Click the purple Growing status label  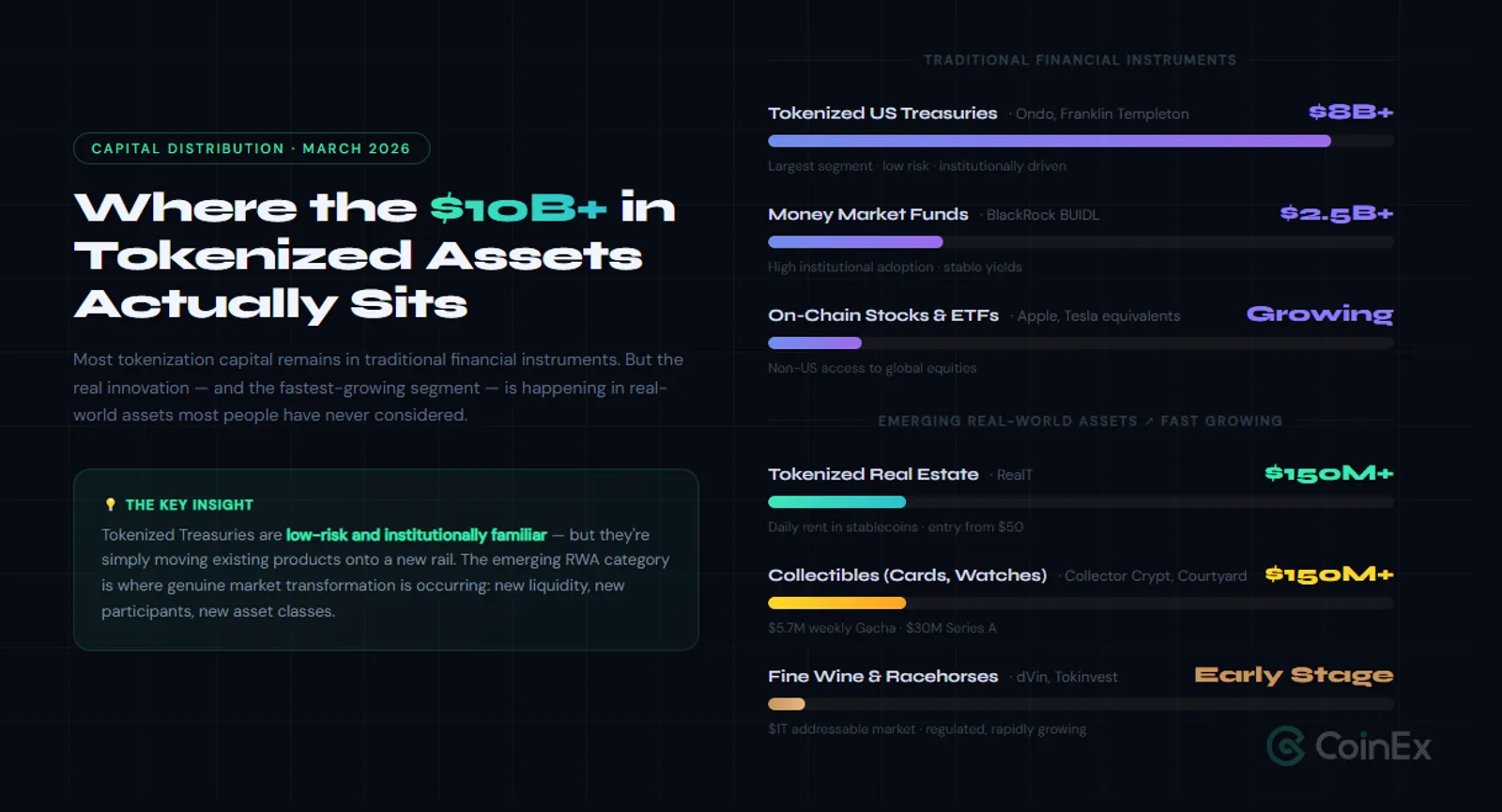(x=1320, y=314)
